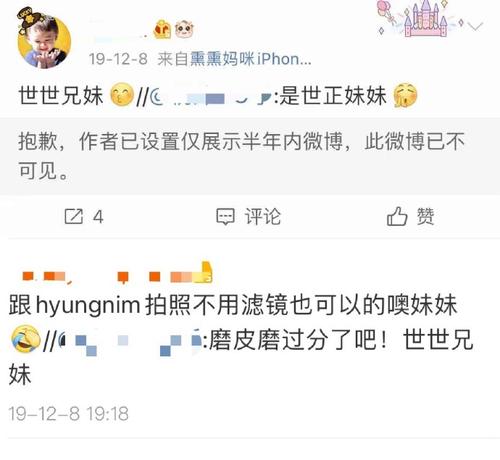Open the poster's baby avatar
Viewport: 500px width, 460px height.
pos(44,39)
